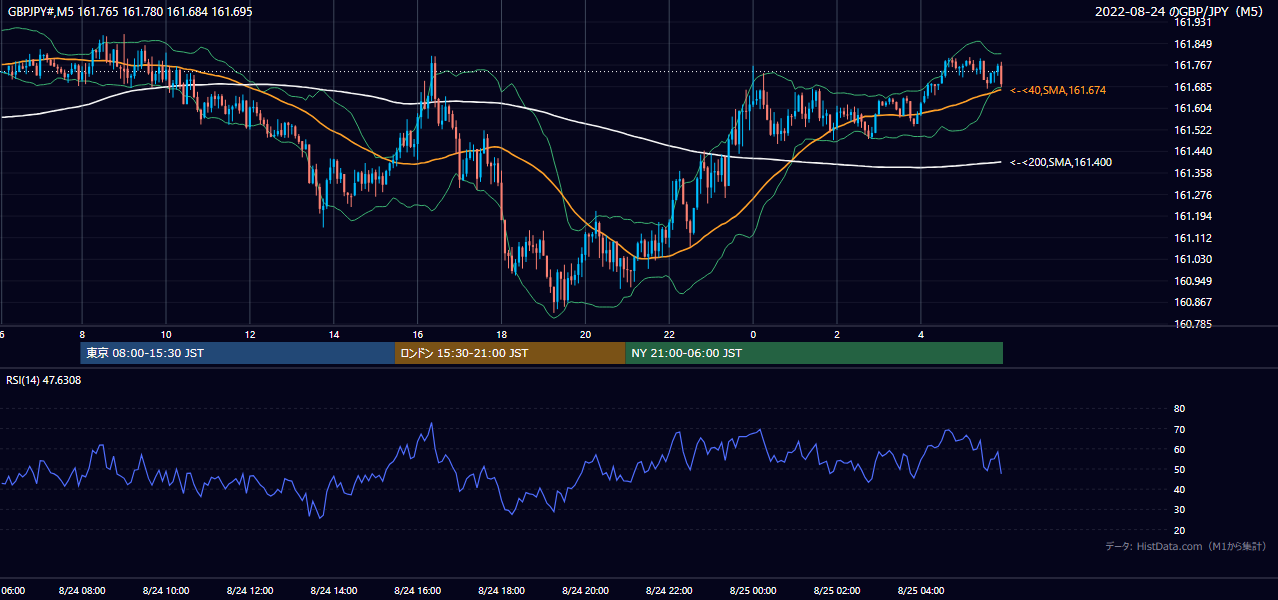1278x600 pixels.
Task: Click price axis label 161.112
Action: [1192, 238]
